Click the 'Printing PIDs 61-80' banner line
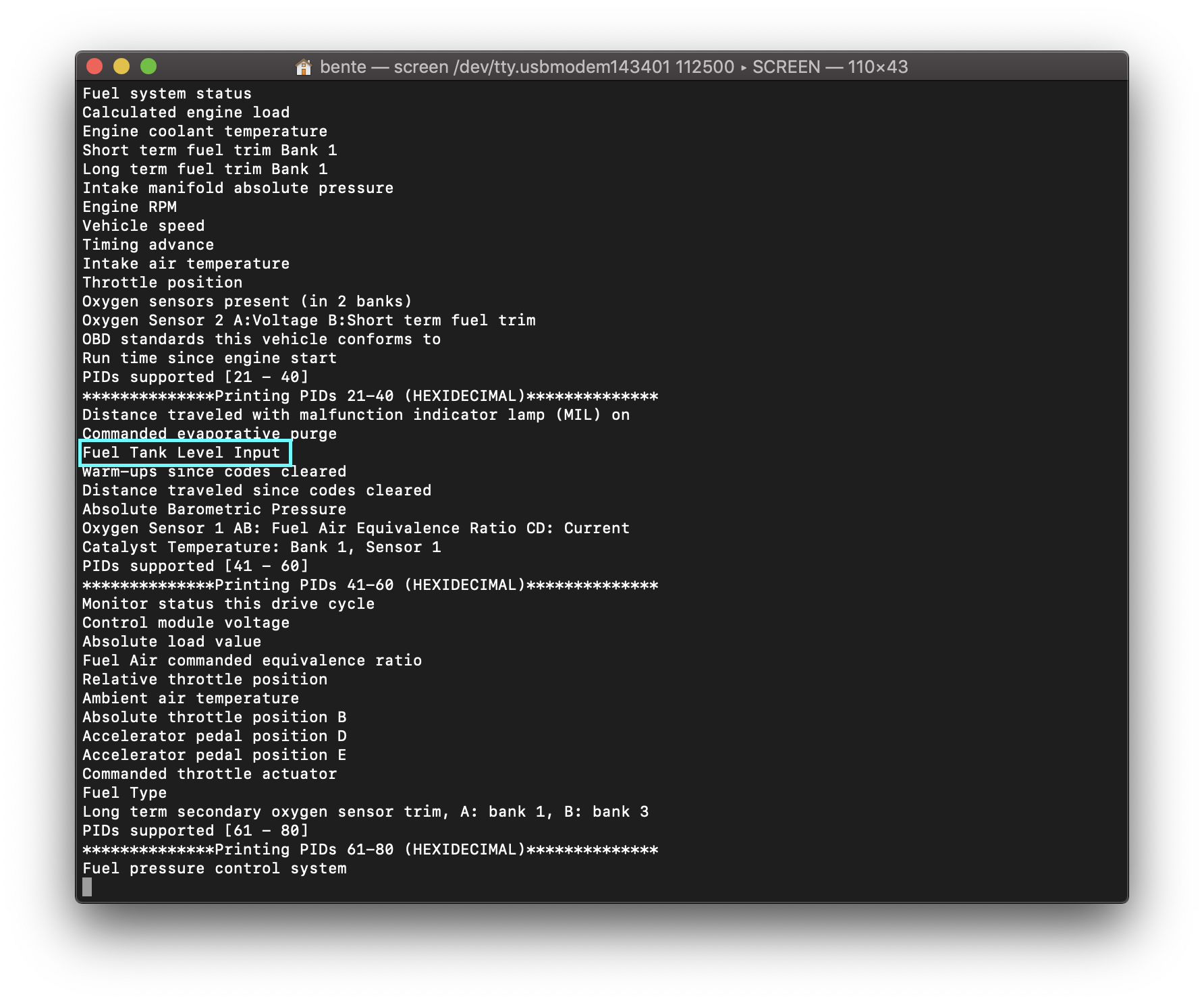The height and width of the screenshot is (1003, 1204). click(x=370, y=850)
